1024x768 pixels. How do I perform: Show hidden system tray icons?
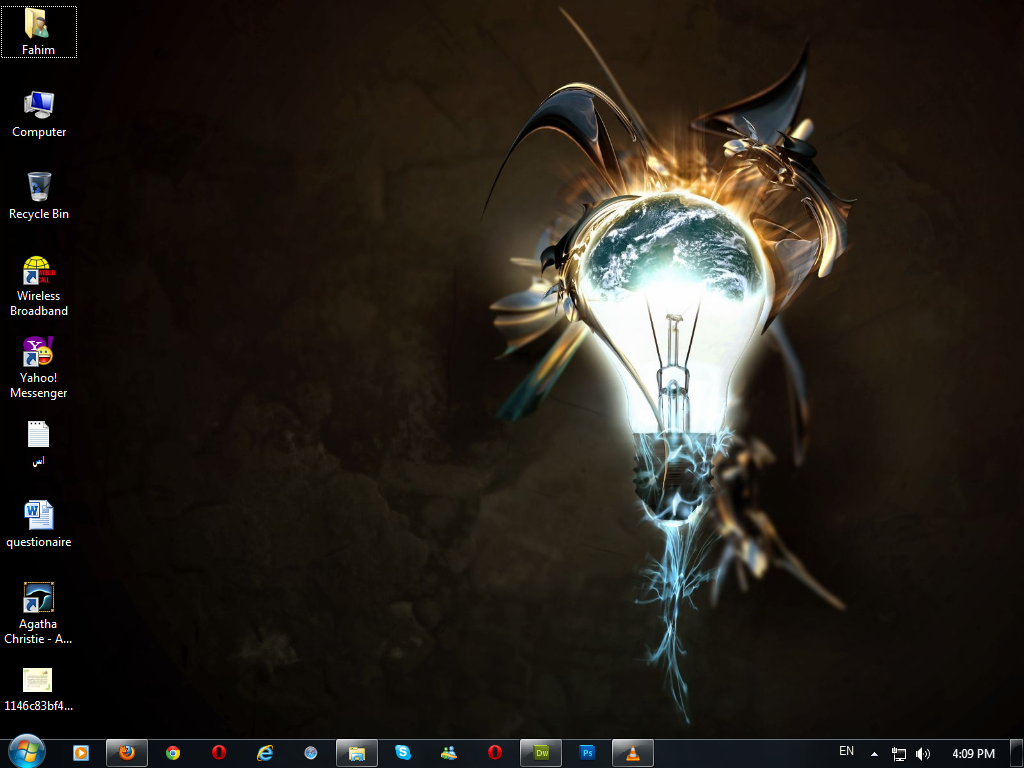tap(875, 754)
